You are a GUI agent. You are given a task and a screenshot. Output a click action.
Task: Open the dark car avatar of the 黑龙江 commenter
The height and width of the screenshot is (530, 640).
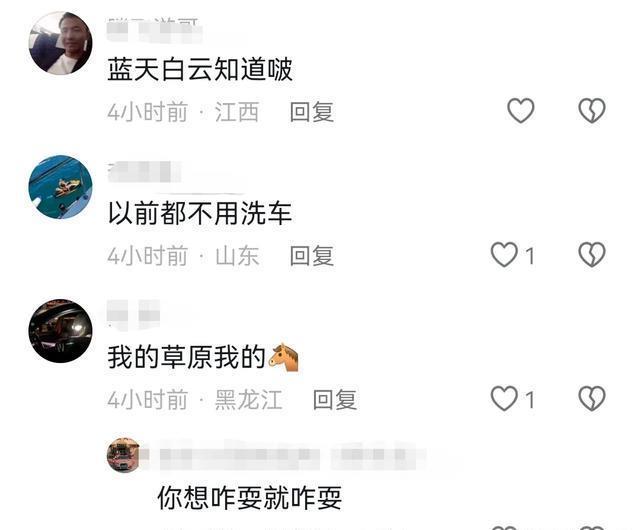pyautogui.click(x=60, y=331)
